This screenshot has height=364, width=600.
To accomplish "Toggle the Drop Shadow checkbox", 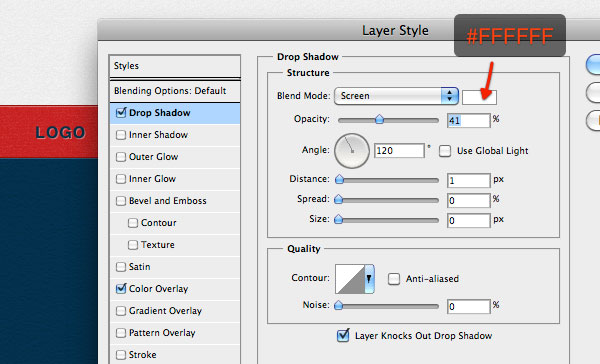I will tap(121, 113).
